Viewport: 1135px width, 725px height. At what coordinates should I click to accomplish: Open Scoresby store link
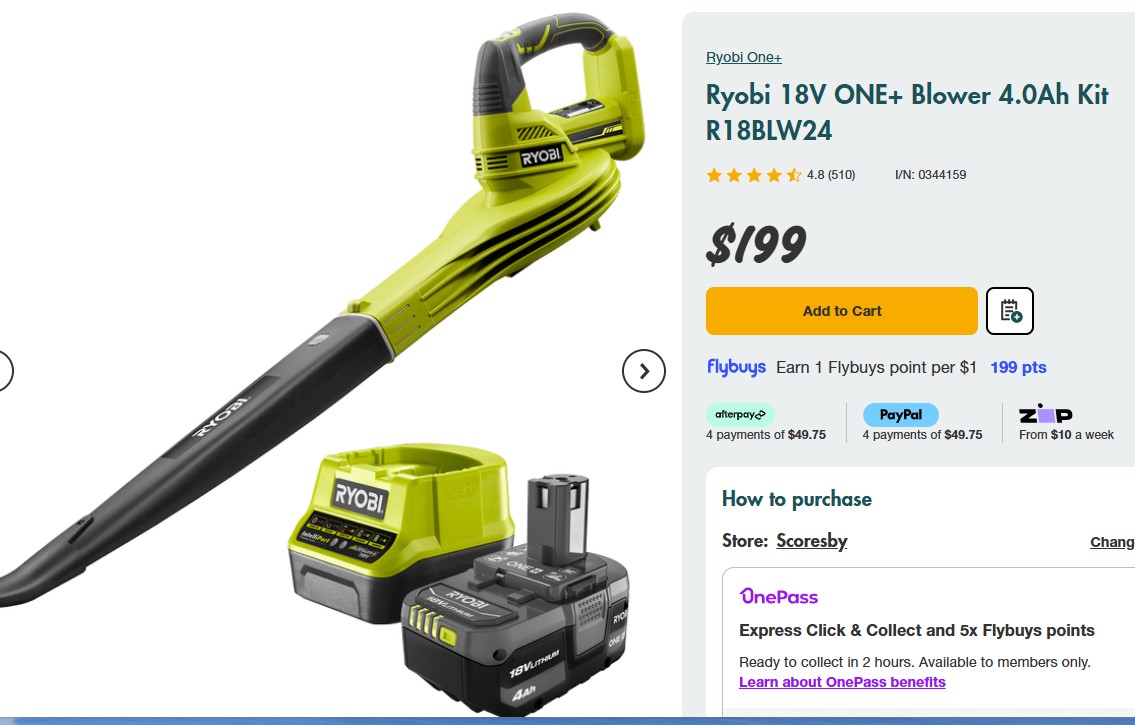[811, 541]
